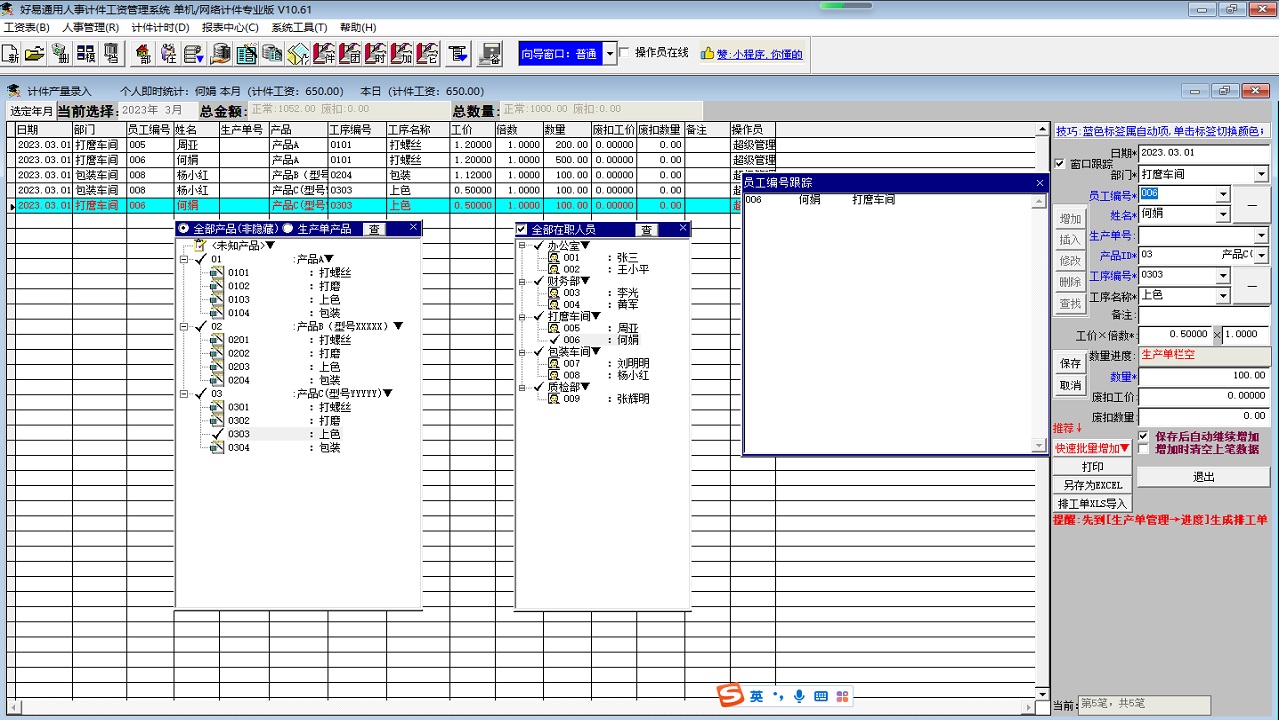Image resolution: width=1280 pixels, height=720 pixels.
Task: Click the Sogou input method S icon
Action: coord(731,696)
